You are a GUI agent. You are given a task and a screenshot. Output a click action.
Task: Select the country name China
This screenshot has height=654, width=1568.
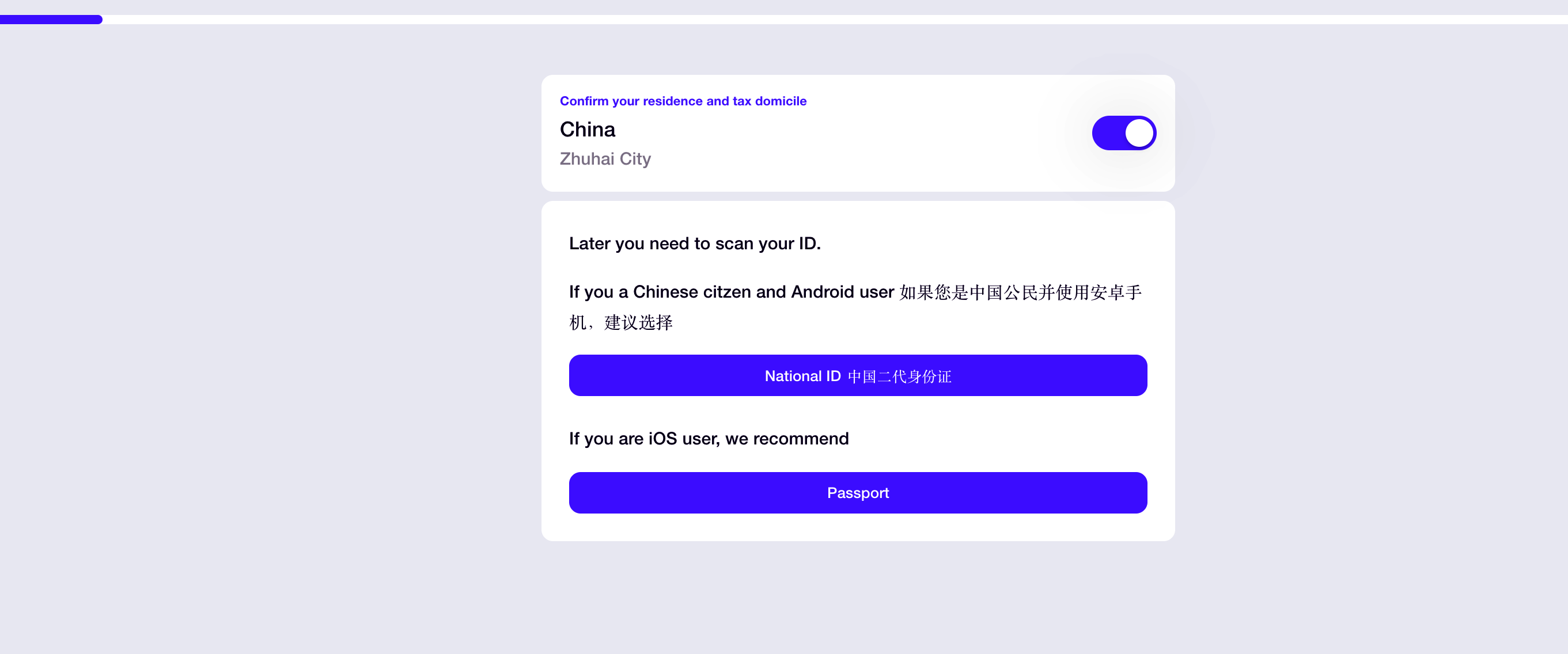coord(587,129)
